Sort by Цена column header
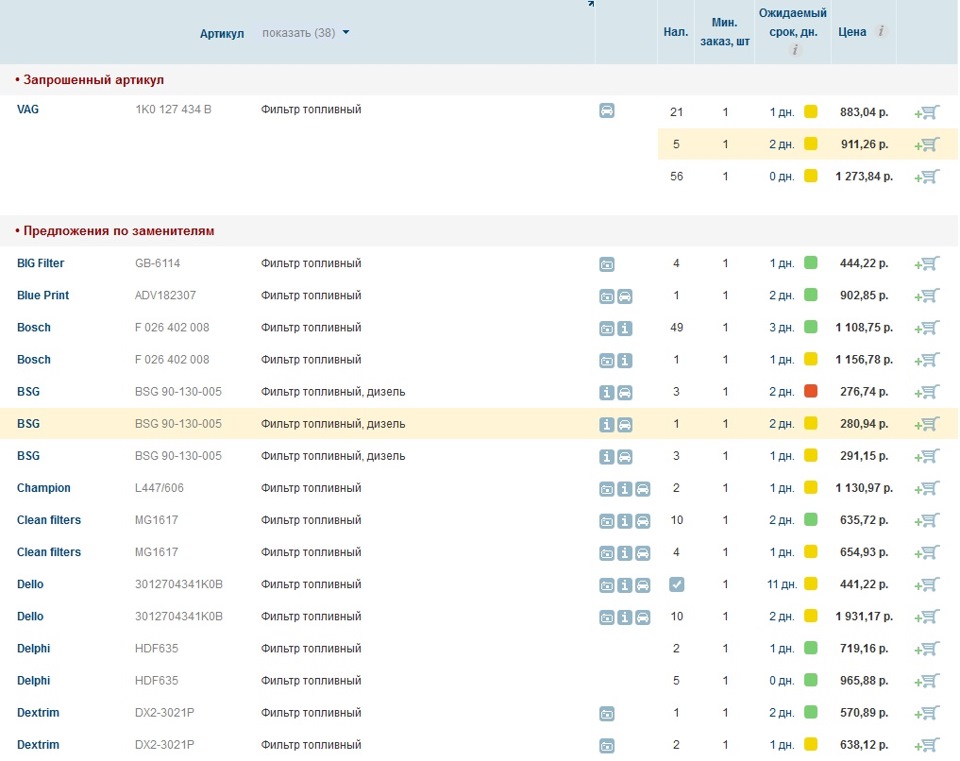The image size is (960, 761). 852,32
